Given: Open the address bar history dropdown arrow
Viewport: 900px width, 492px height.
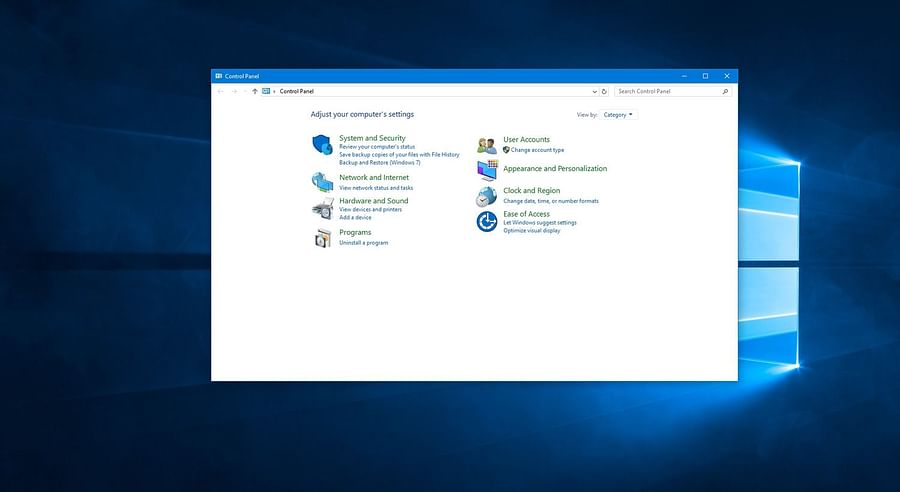Looking at the screenshot, I should click(595, 91).
